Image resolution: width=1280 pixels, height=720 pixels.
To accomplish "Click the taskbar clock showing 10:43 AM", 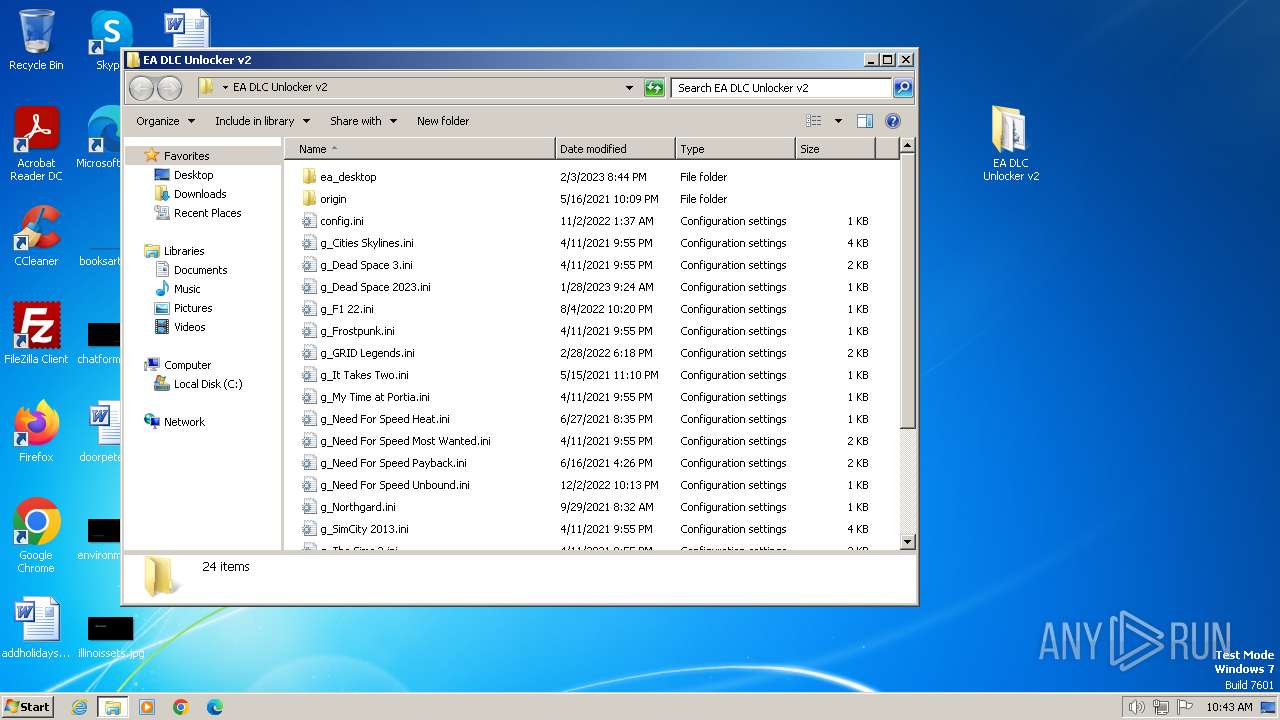I will point(1229,707).
